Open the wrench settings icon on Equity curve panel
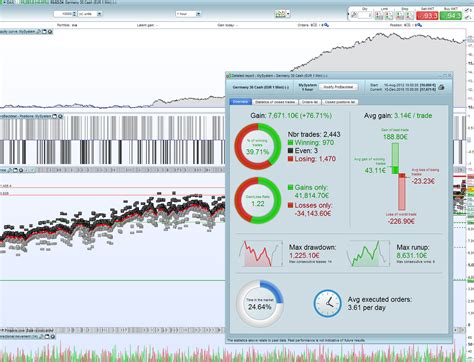 tap(39, 32)
